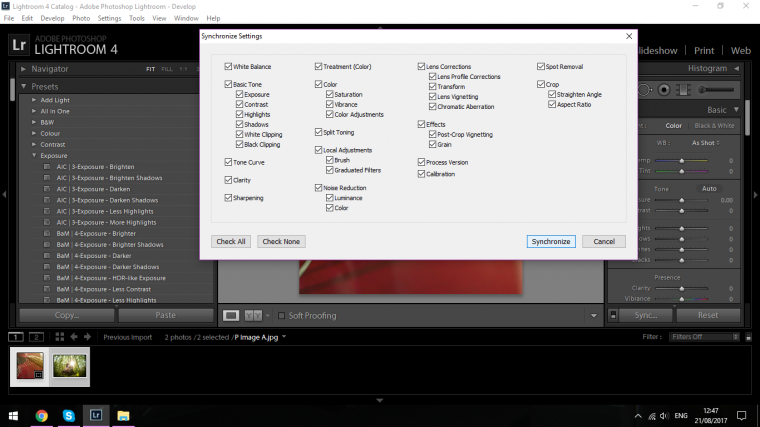Select the adjustment brush tool icon
The width and height of the screenshot is (760, 427).
(x=716, y=90)
